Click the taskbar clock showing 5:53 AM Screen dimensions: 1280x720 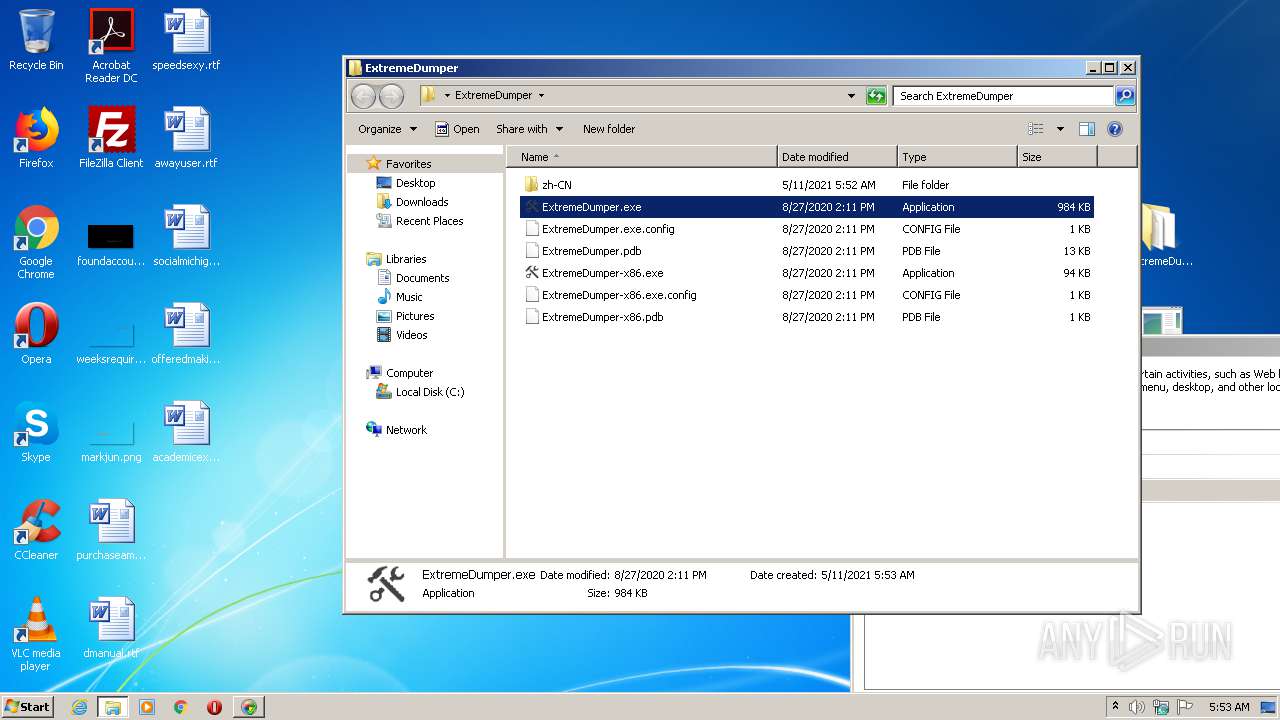tap(1228, 707)
